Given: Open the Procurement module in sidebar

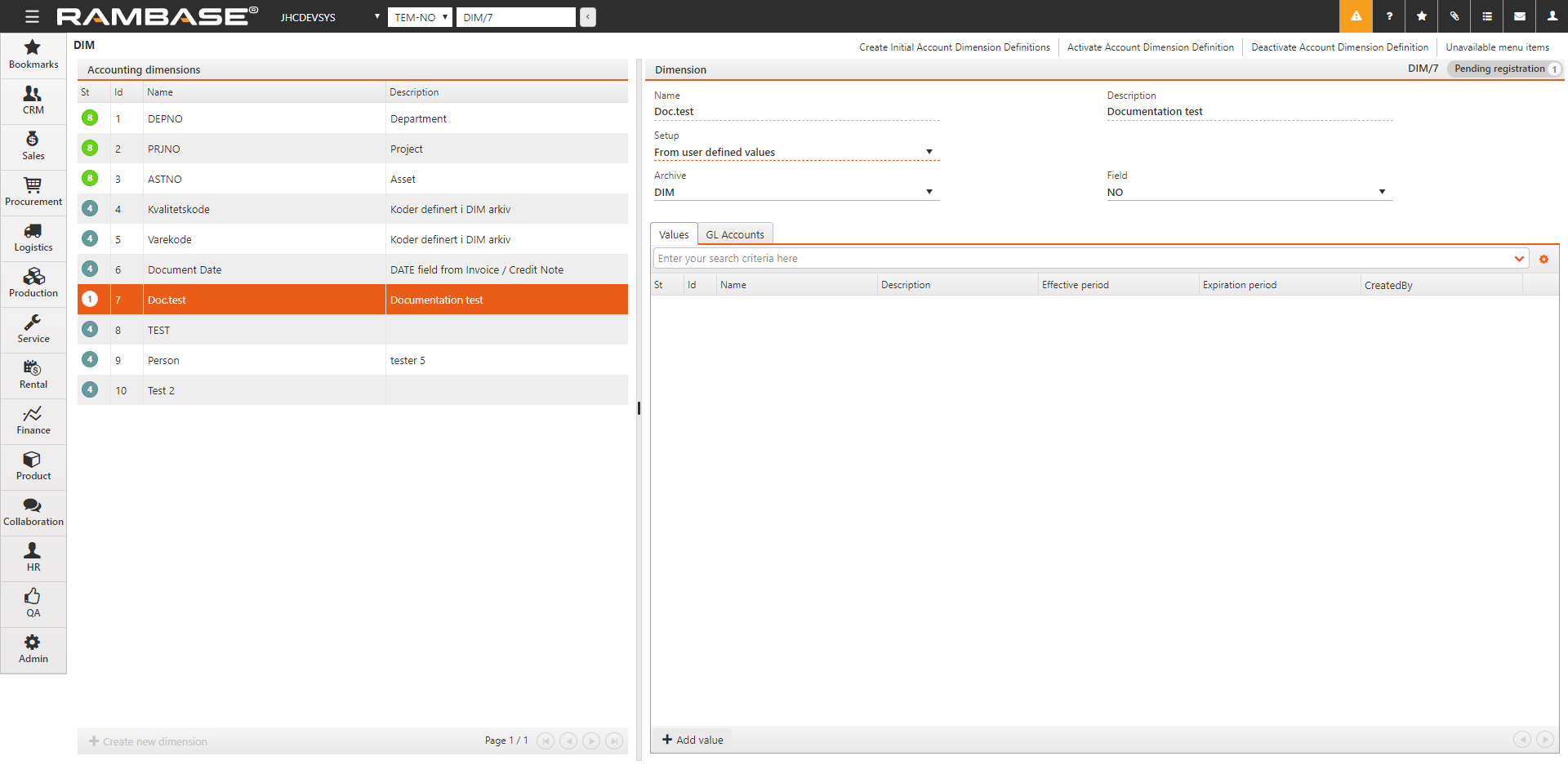Looking at the screenshot, I should tap(33, 192).
